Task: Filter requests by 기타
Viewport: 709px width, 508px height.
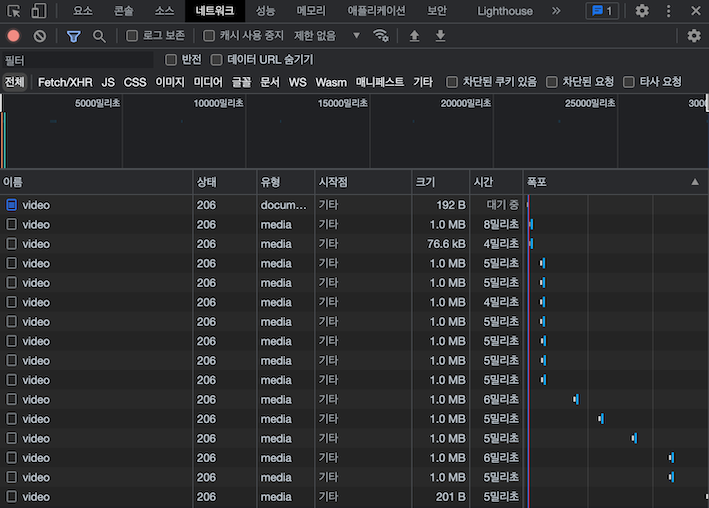Action: tap(423, 82)
